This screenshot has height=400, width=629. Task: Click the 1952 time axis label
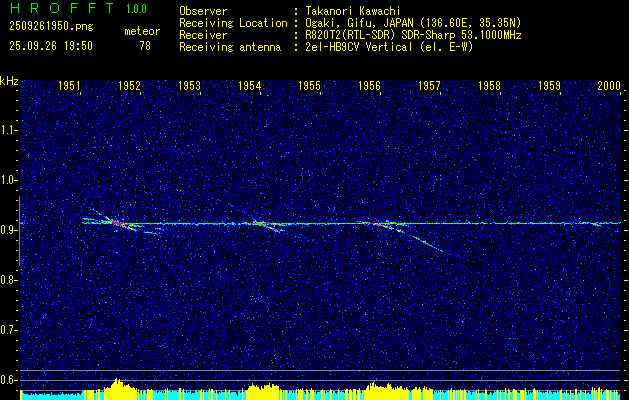tap(130, 85)
